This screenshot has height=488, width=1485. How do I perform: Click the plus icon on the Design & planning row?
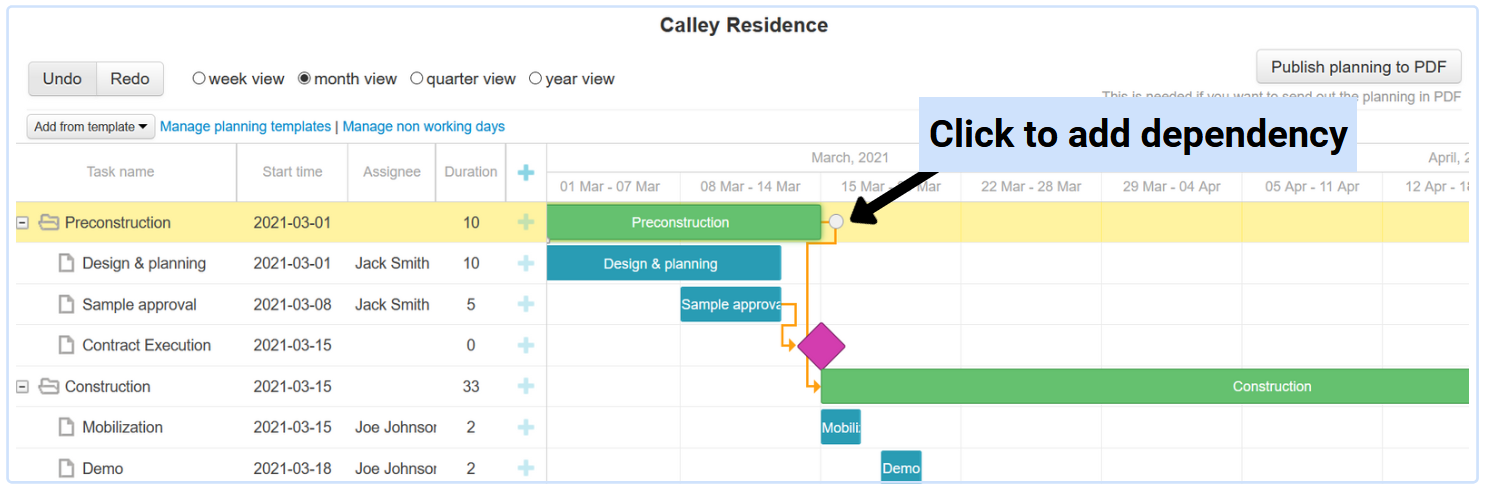click(x=526, y=263)
